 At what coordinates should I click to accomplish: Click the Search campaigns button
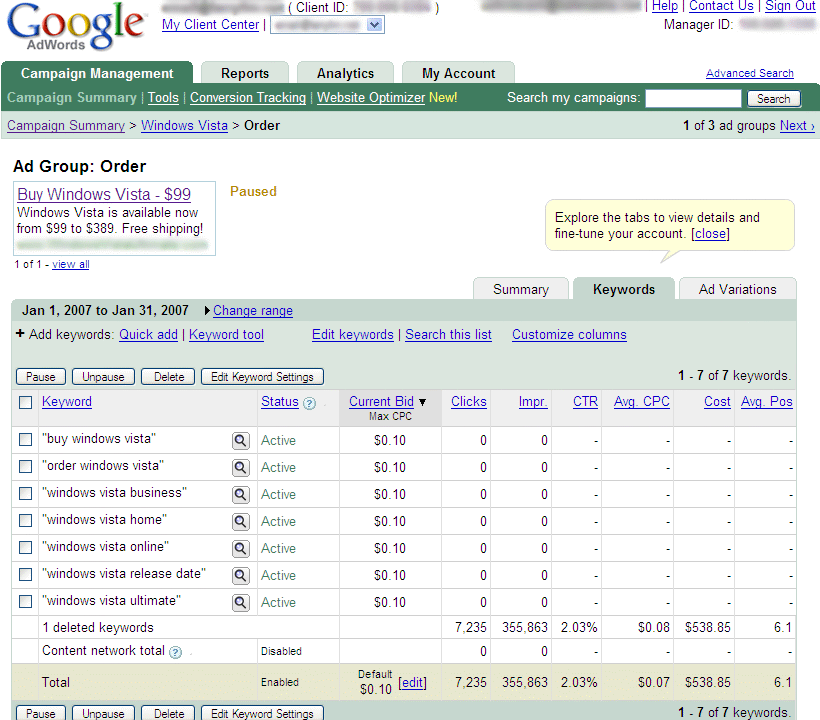(x=773, y=99)
